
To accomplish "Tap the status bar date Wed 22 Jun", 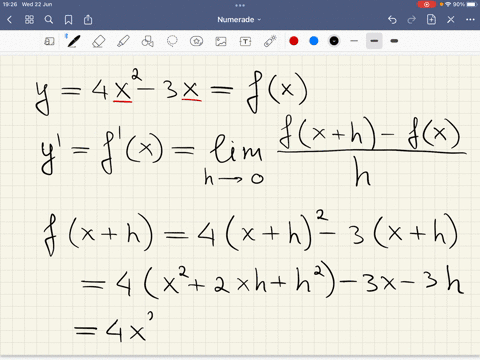I will [37, 4].
